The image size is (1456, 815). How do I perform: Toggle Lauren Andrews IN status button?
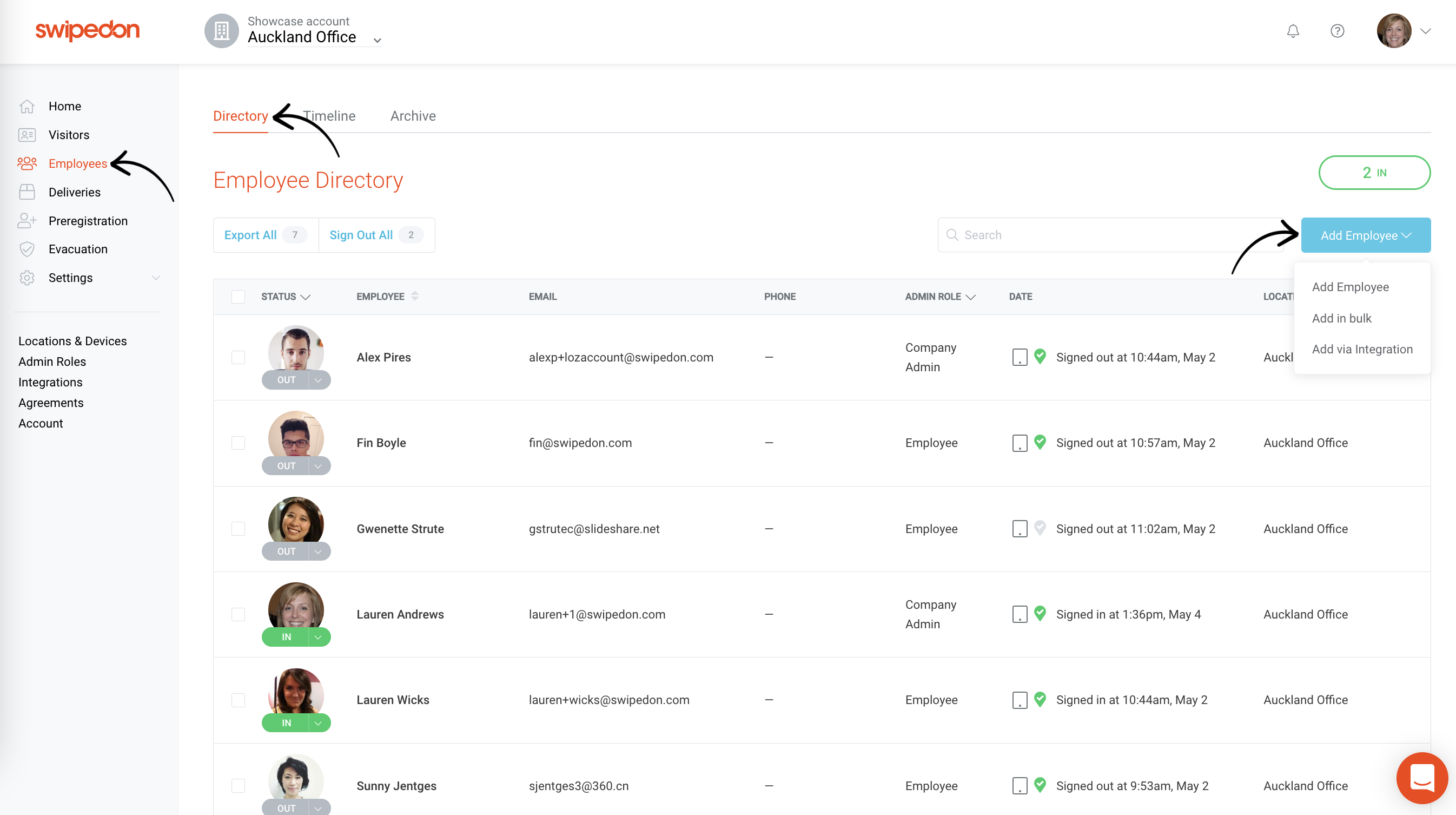pos(286,637)
